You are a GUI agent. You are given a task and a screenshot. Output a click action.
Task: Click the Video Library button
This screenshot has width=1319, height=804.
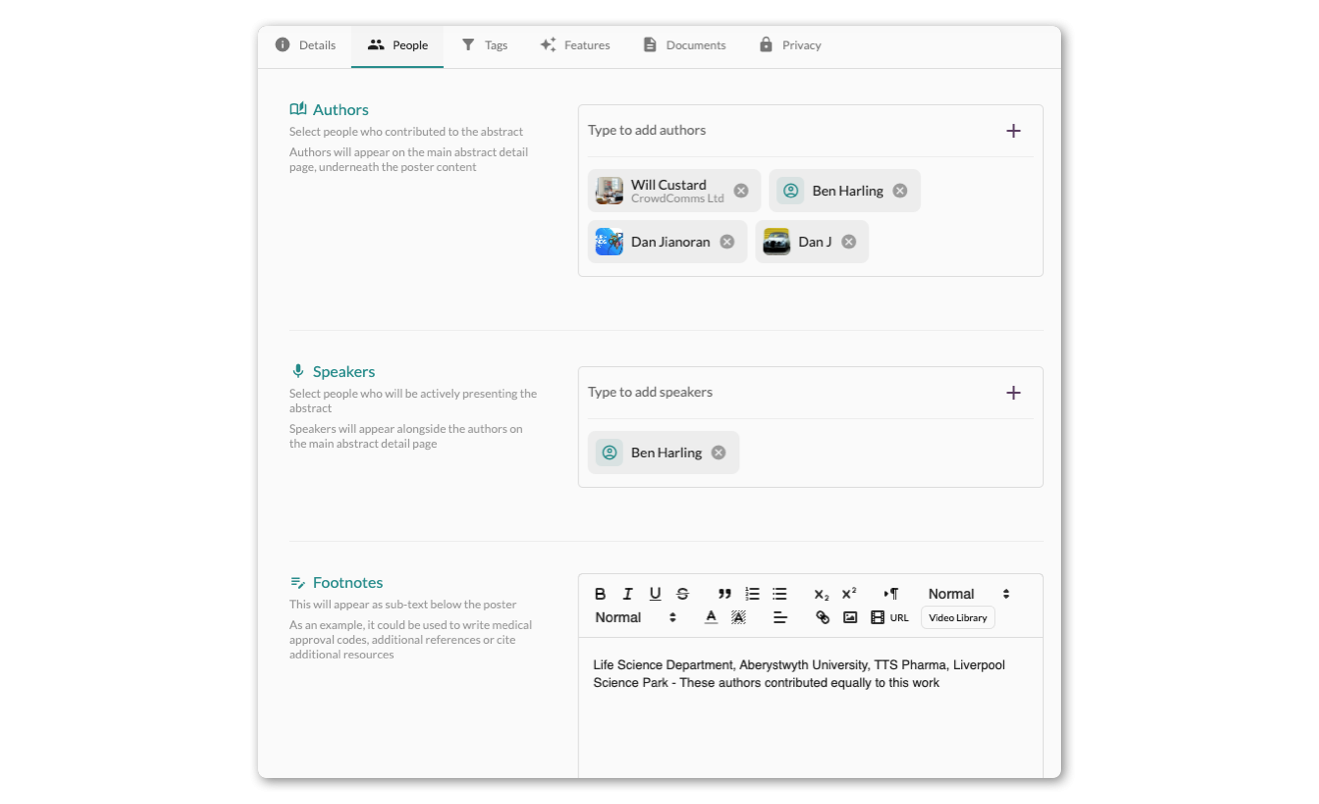click(958, 618)
